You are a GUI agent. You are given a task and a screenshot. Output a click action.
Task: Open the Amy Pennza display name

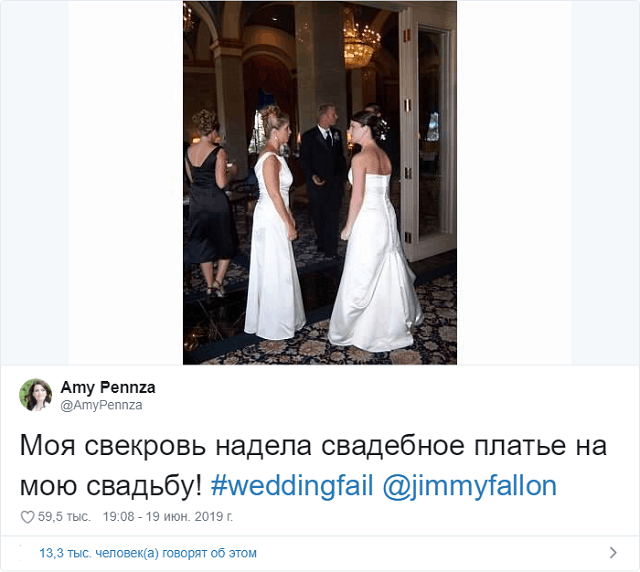(108, 387)
